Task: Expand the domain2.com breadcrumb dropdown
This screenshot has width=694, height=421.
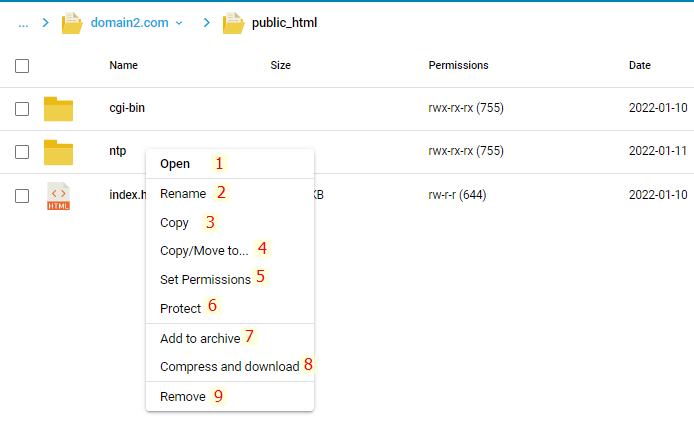Action: (179, 22)
